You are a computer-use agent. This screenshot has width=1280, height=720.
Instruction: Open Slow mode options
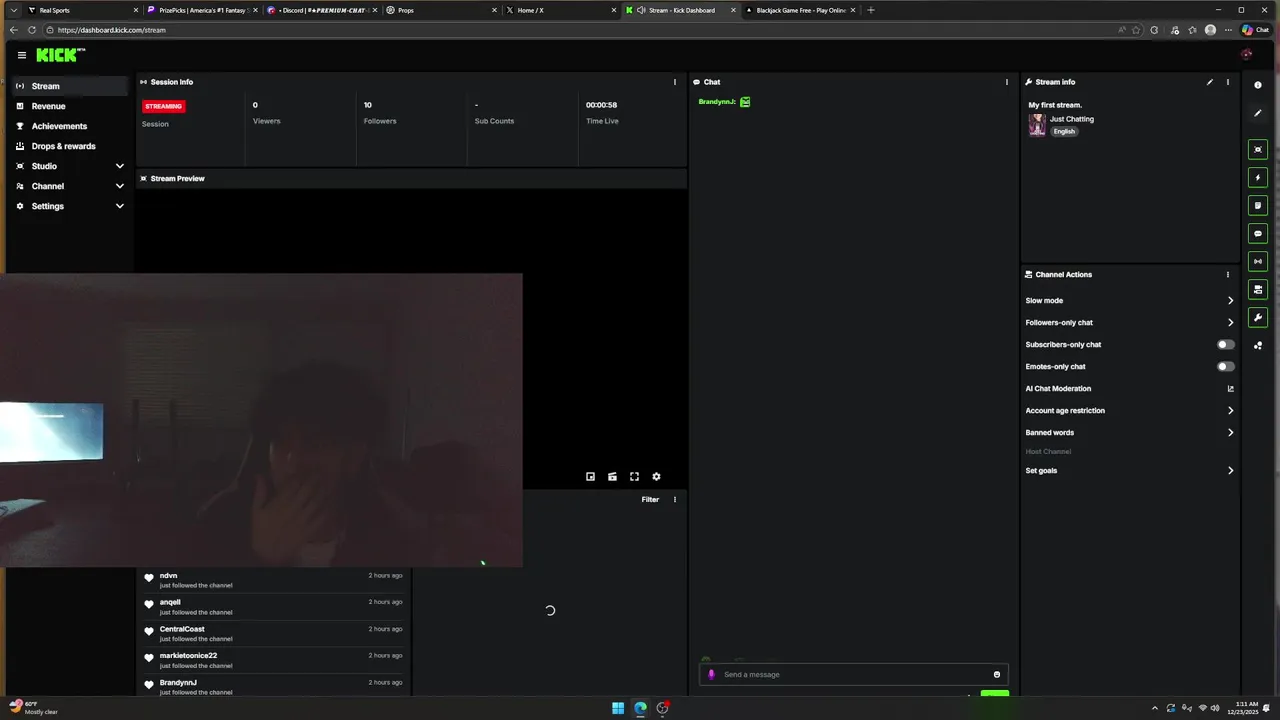coord(1130,300)
